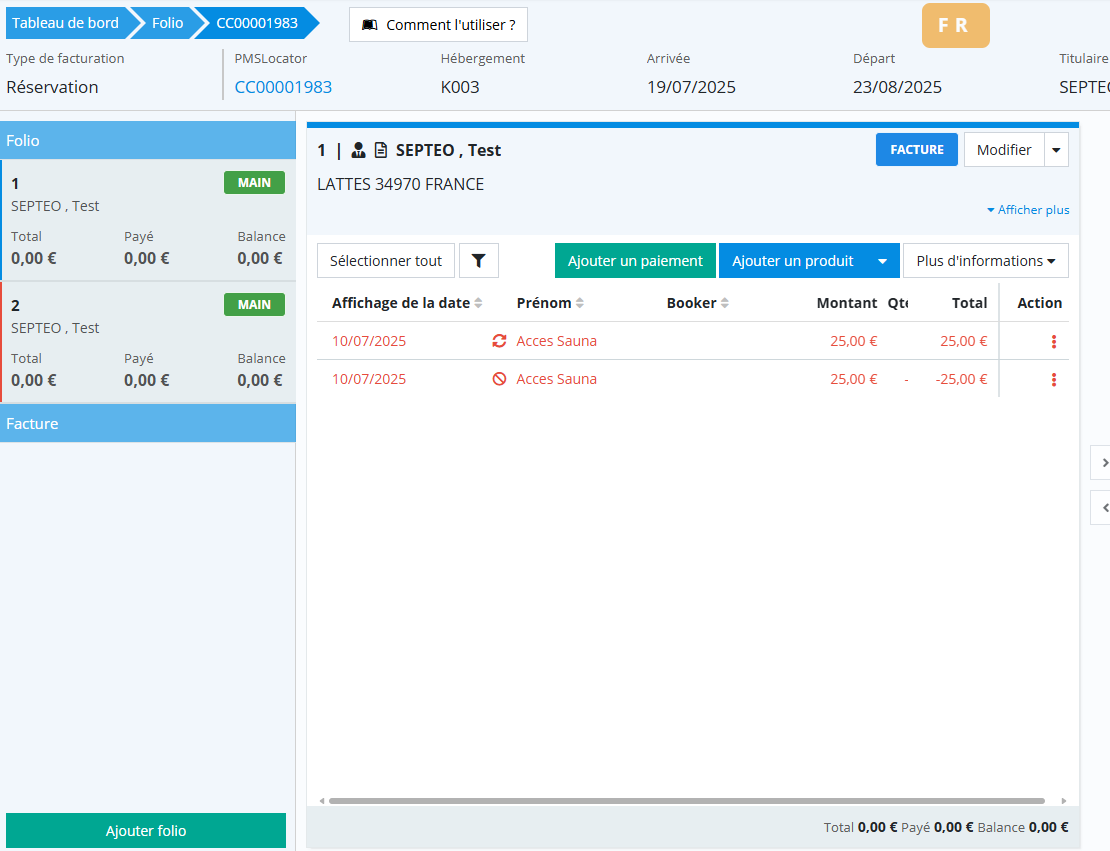Select folio 2 in the Folio list
The height and width of the screenshot is (851, 1110).
pyautogui.click(x=148, y=342)
